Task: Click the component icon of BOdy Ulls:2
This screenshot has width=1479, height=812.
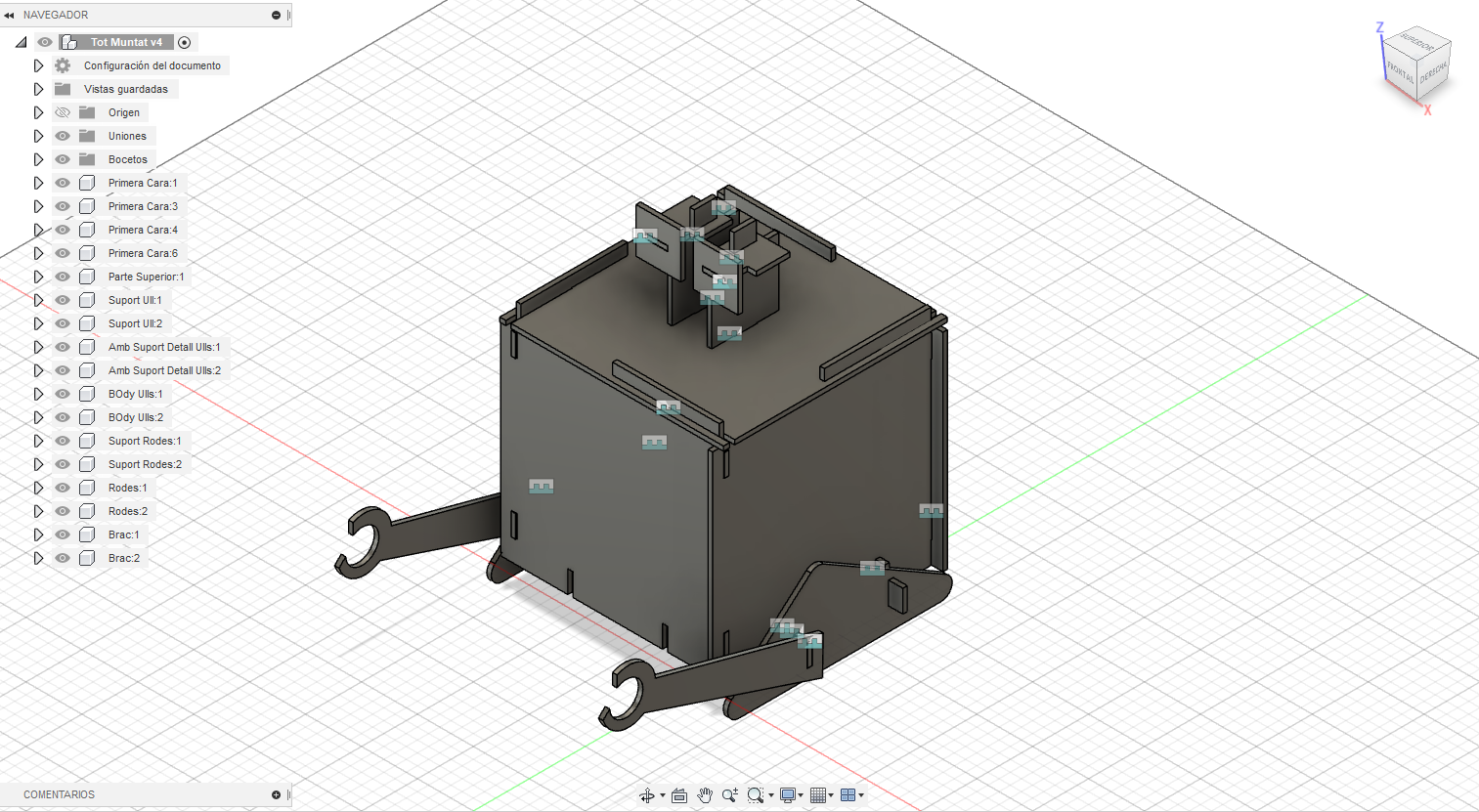Action: (87, 417)
